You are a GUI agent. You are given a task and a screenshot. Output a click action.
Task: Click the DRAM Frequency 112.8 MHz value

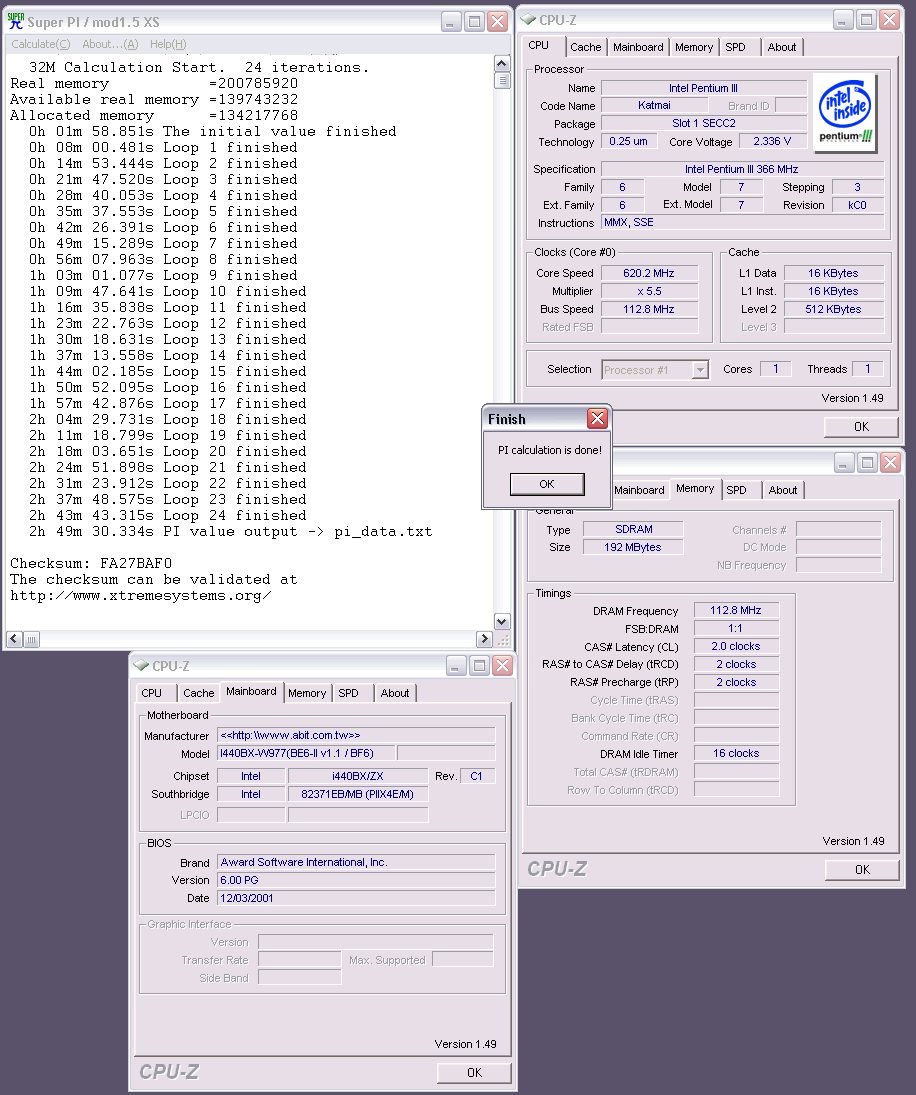click(x=736, y=610)
